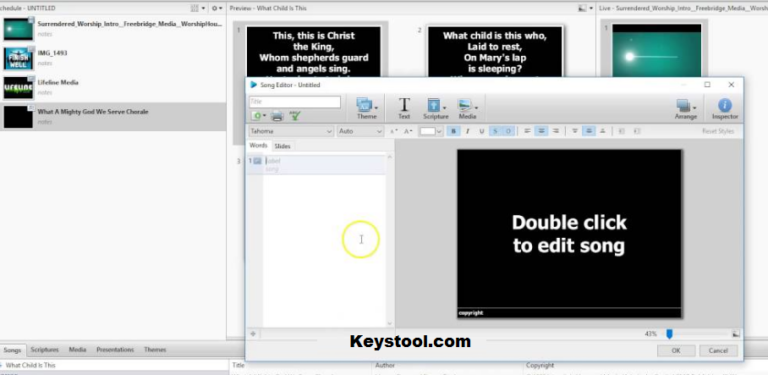Click the zoom slider handle at 43%
This screenshot has width=768, height=375.
point(669,334)
